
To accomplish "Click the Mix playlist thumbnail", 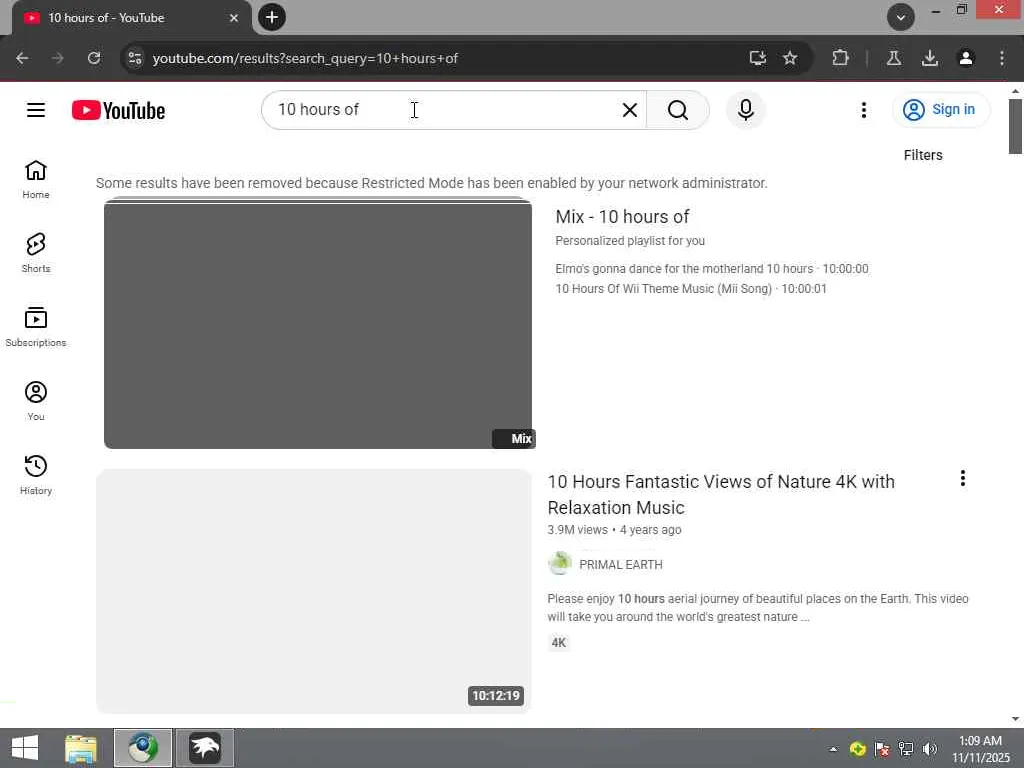I will coord(318,323).
